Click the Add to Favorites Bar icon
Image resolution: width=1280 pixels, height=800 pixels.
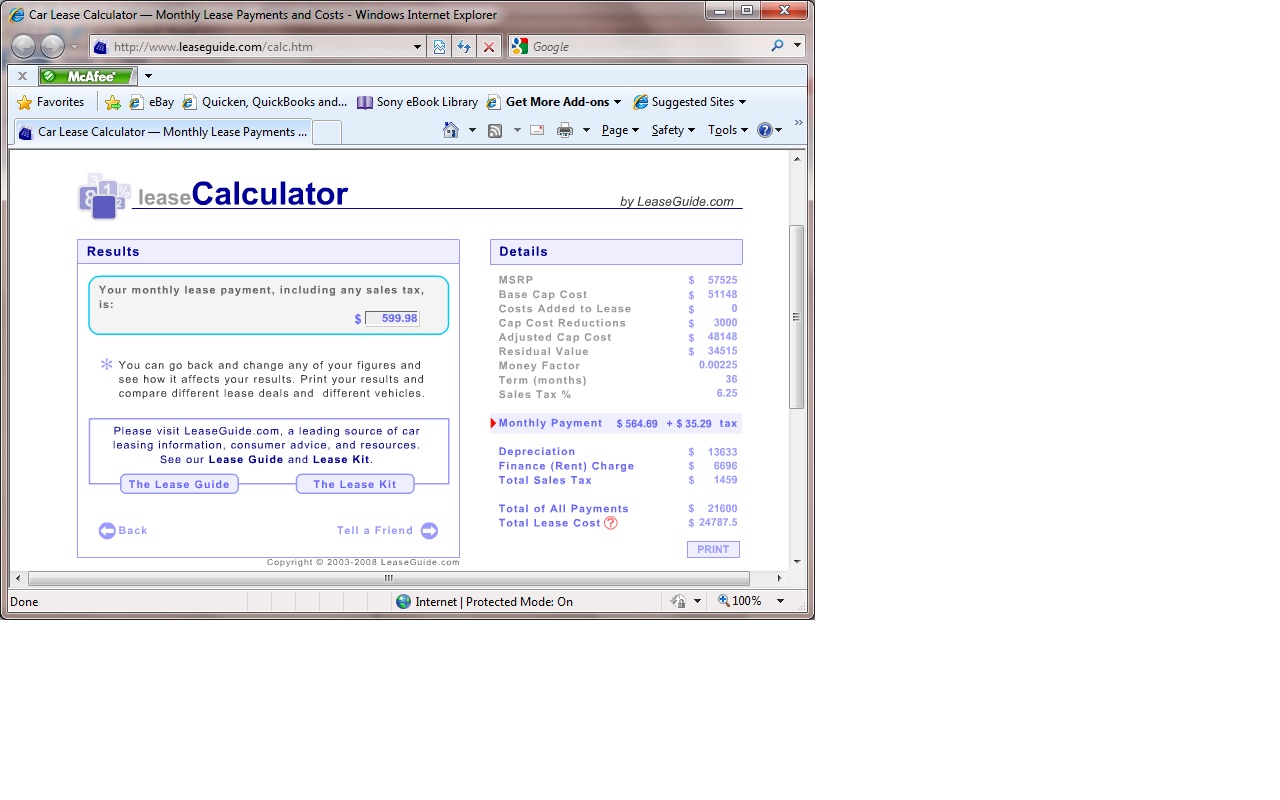click(x=113, y=102)
